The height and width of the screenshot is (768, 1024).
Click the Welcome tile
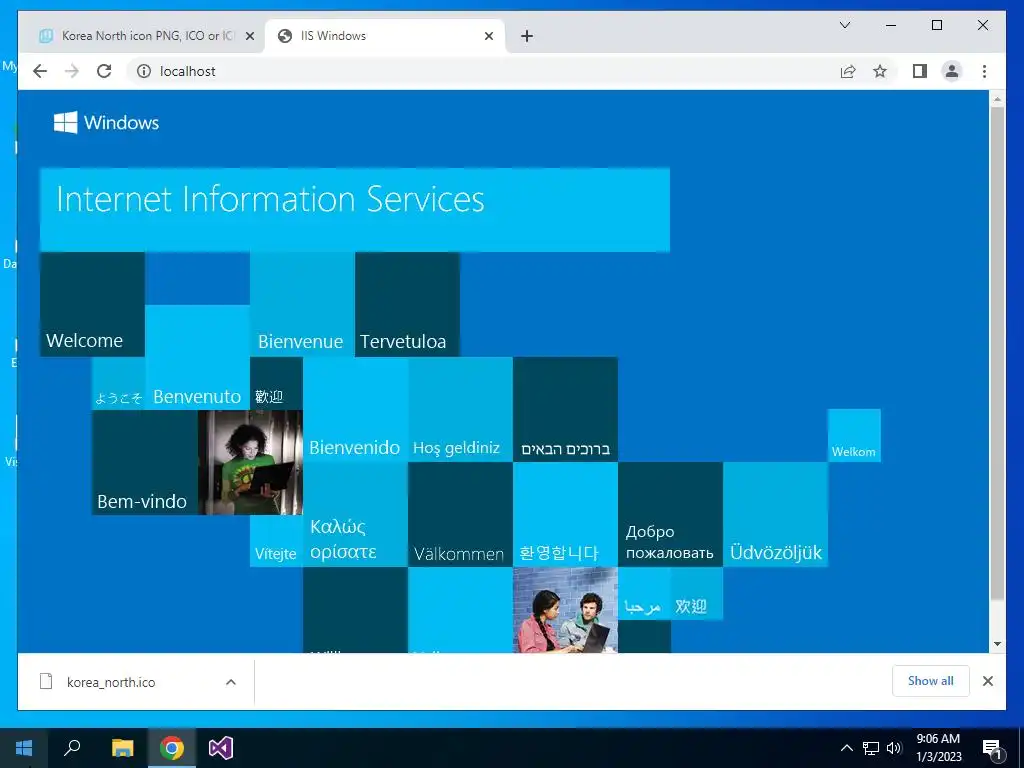pos(92,304)
